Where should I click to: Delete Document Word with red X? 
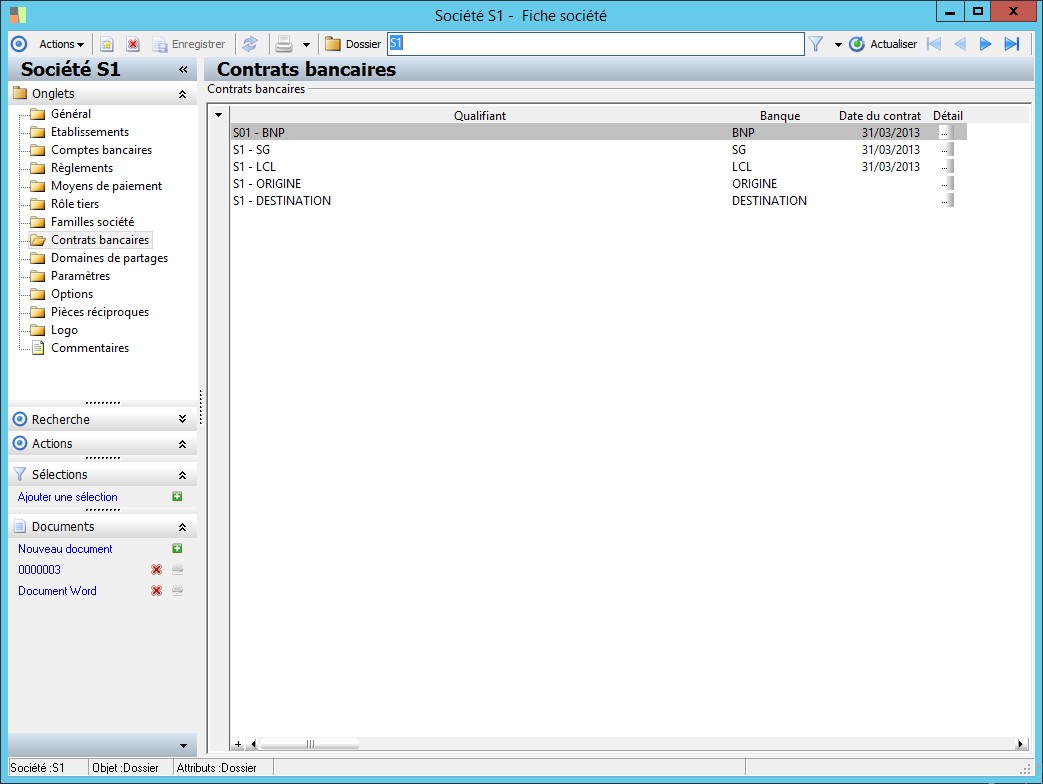tap(156, 590)
